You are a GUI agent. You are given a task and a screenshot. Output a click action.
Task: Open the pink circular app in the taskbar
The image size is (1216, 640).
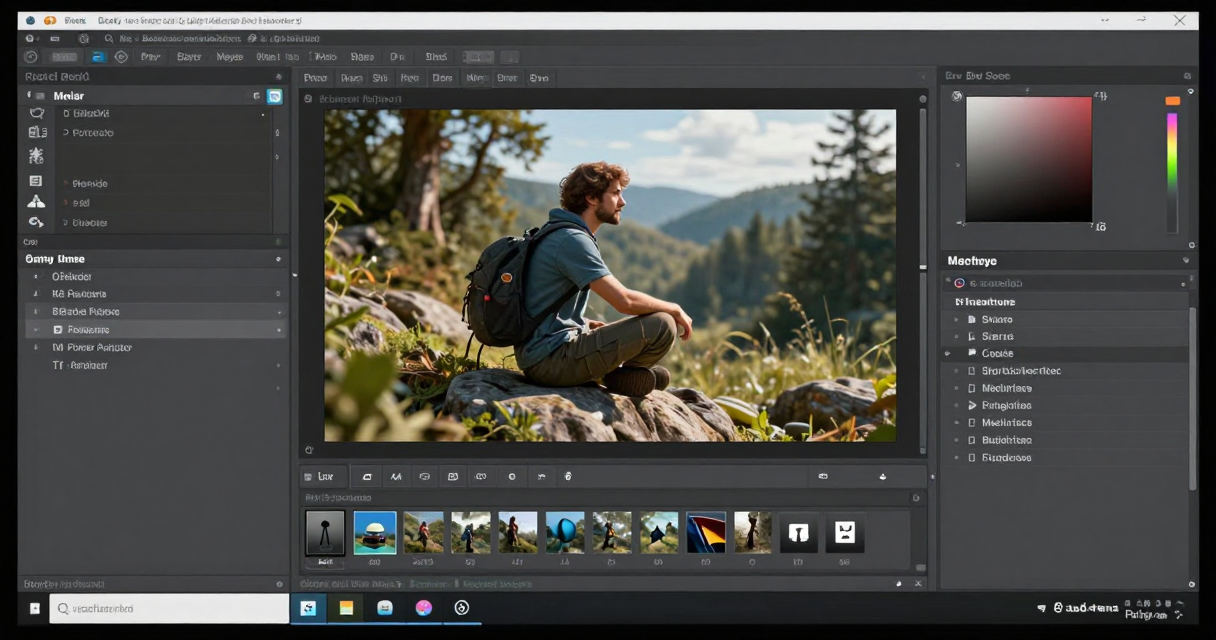pos(424,607)
